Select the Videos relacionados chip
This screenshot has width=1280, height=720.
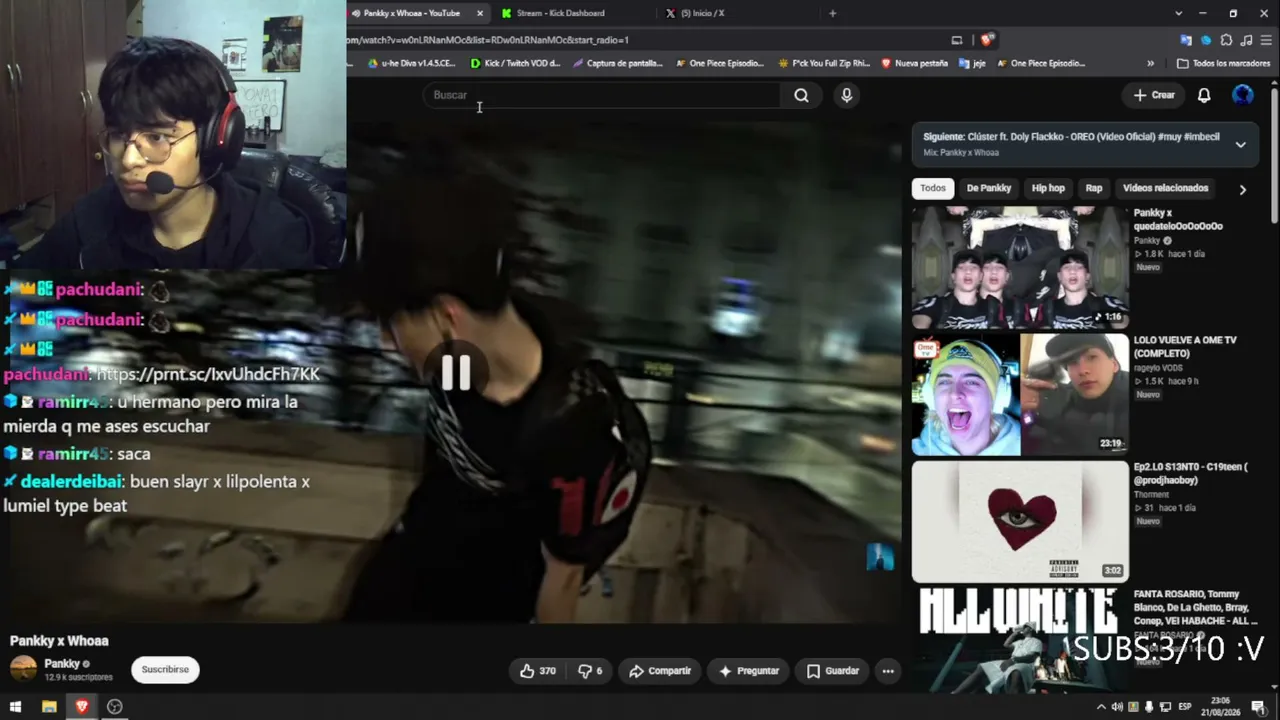click(1165, 188)
